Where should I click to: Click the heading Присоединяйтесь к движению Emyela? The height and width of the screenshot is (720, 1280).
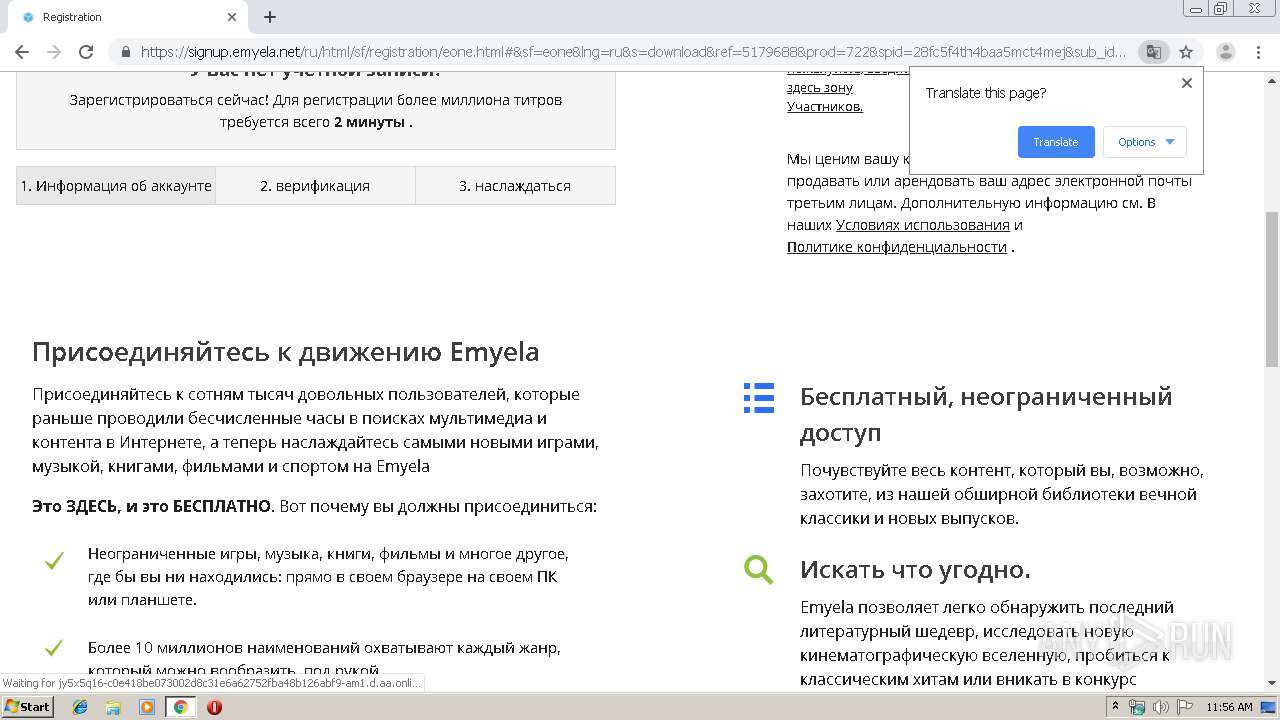point(286,352)
